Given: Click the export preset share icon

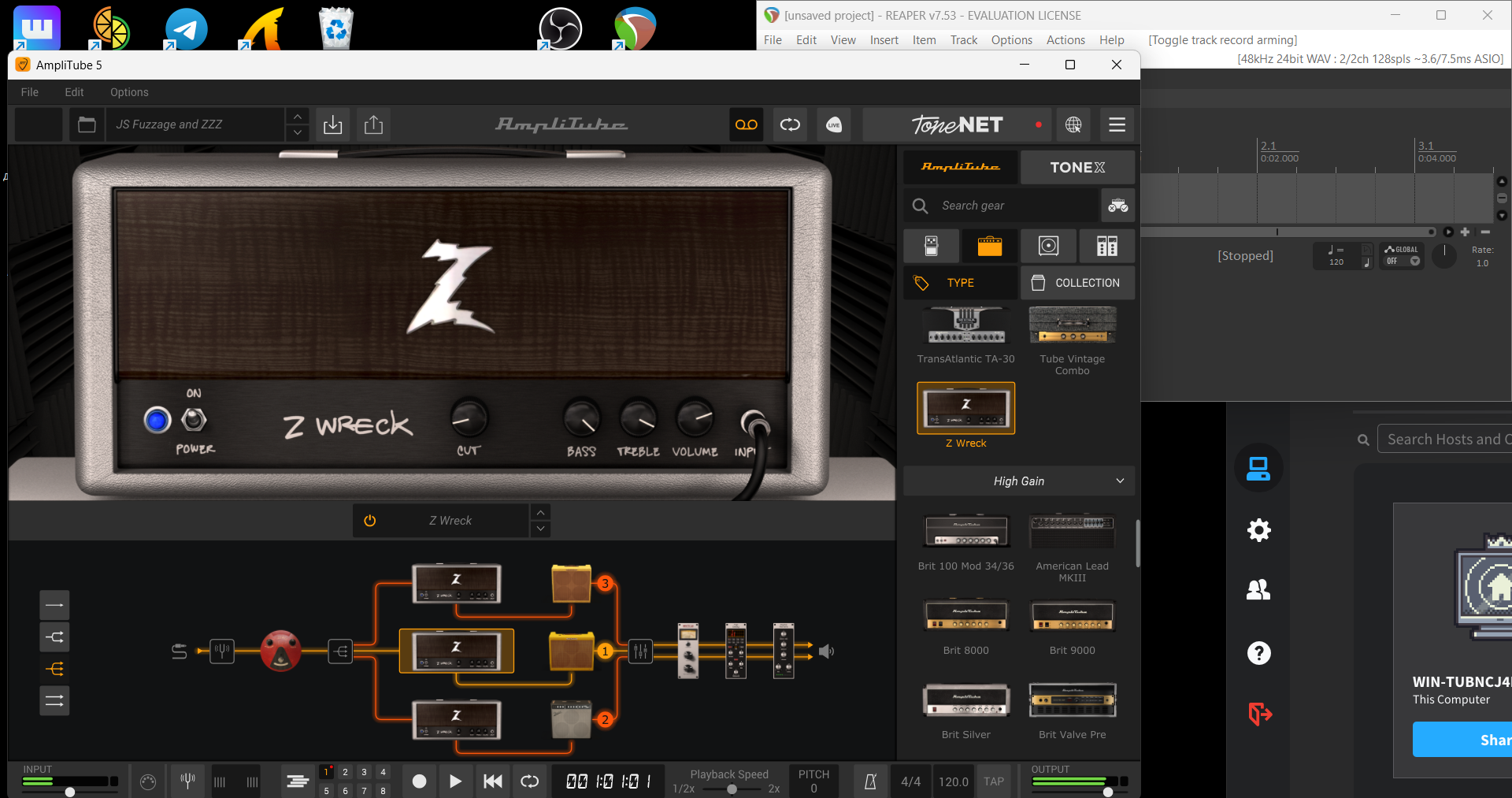Looking at the screenshot, I should (x=374, y=124).
